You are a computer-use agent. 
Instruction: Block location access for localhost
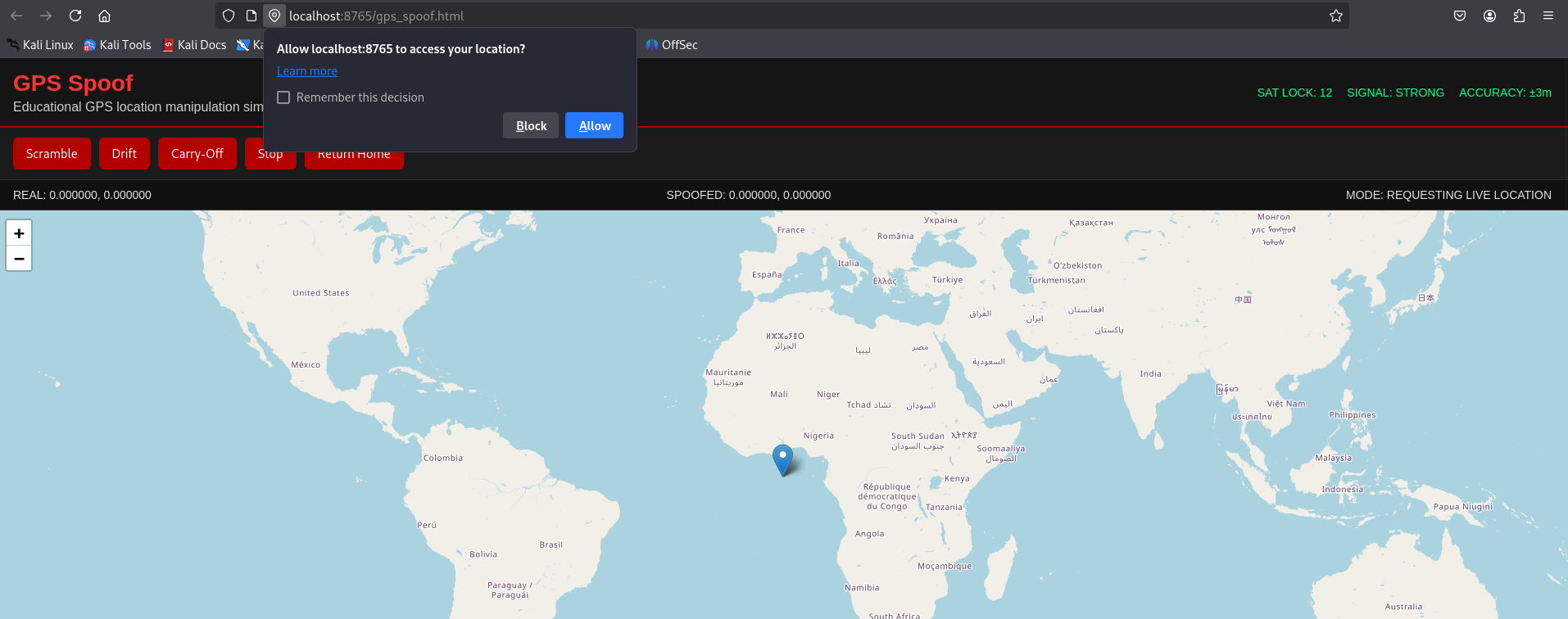click(531, 125)
